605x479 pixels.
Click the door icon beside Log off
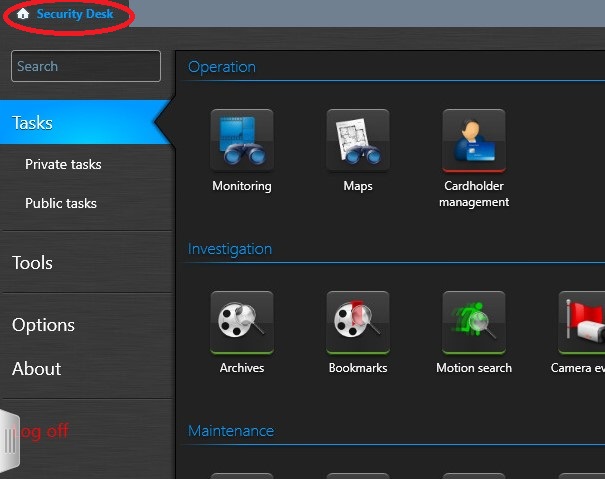coord(9,439)
